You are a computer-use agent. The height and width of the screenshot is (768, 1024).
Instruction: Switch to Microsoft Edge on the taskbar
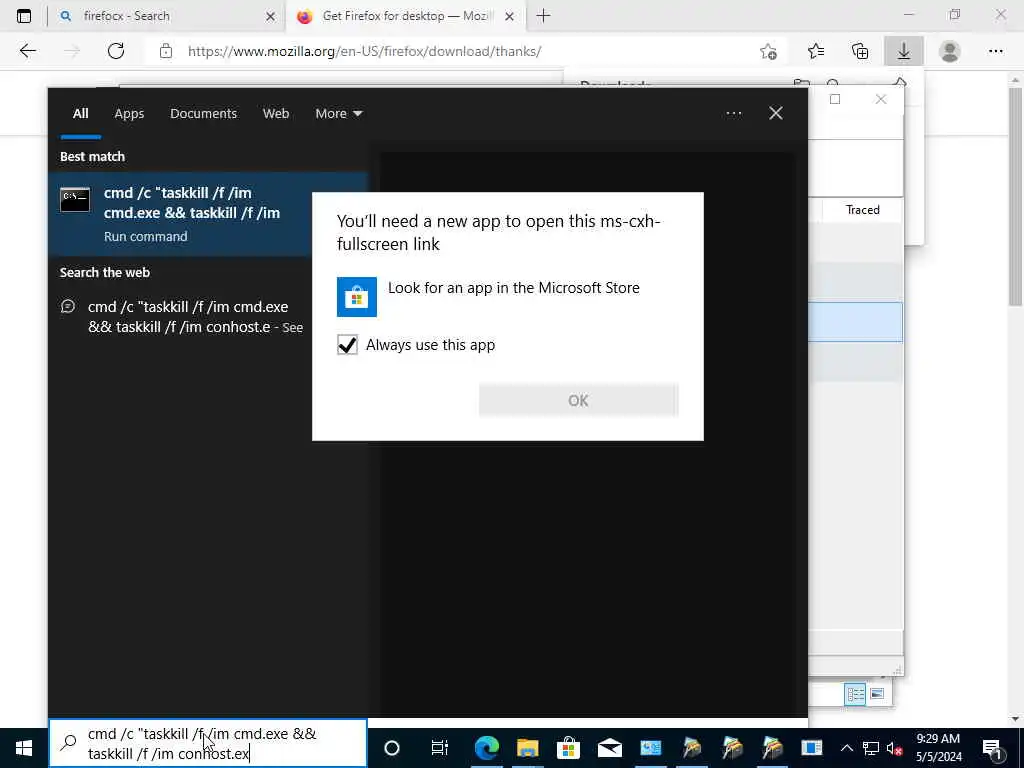click(487, 748)
